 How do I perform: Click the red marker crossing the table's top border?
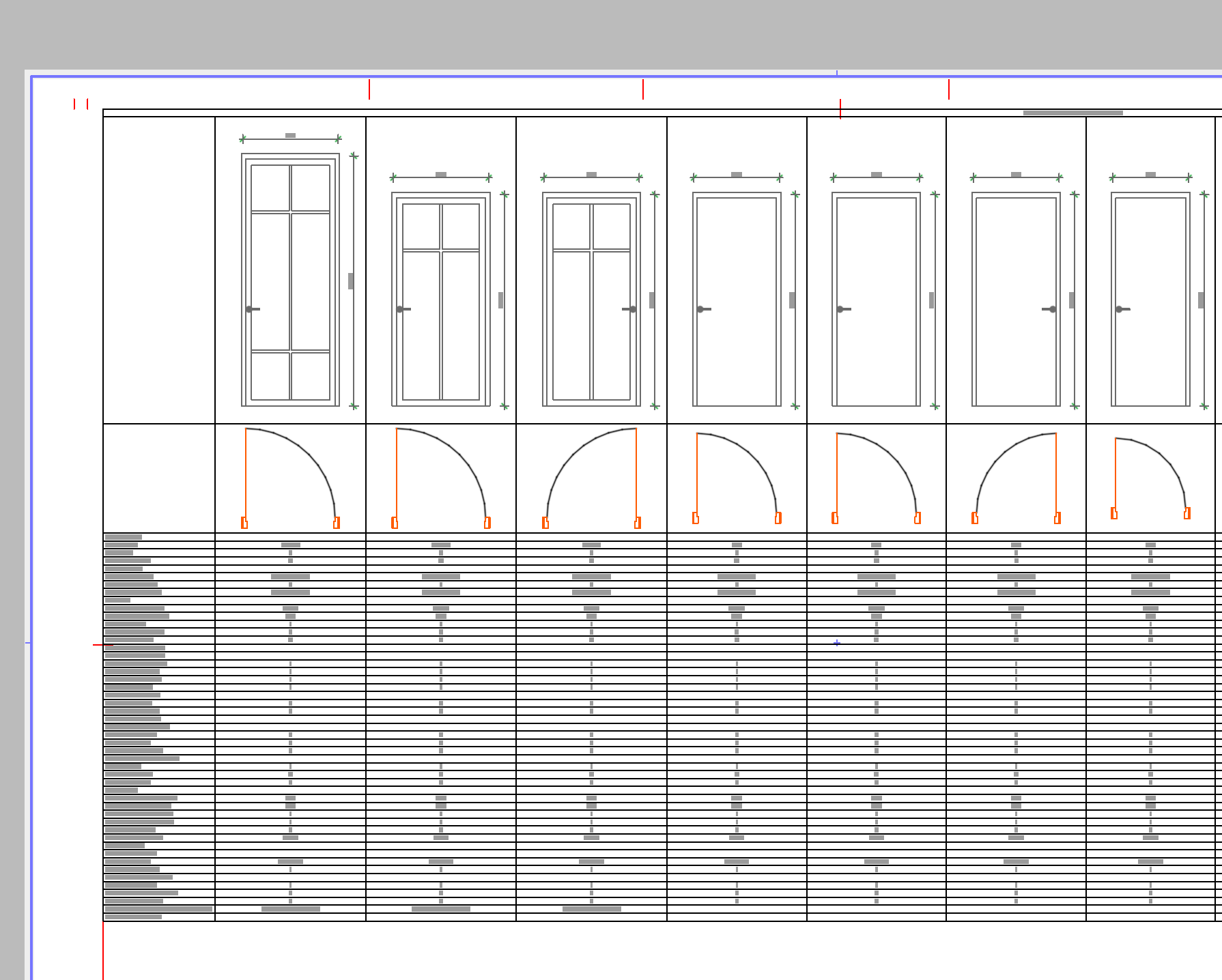pyautogui.click(x=840, y=109)
